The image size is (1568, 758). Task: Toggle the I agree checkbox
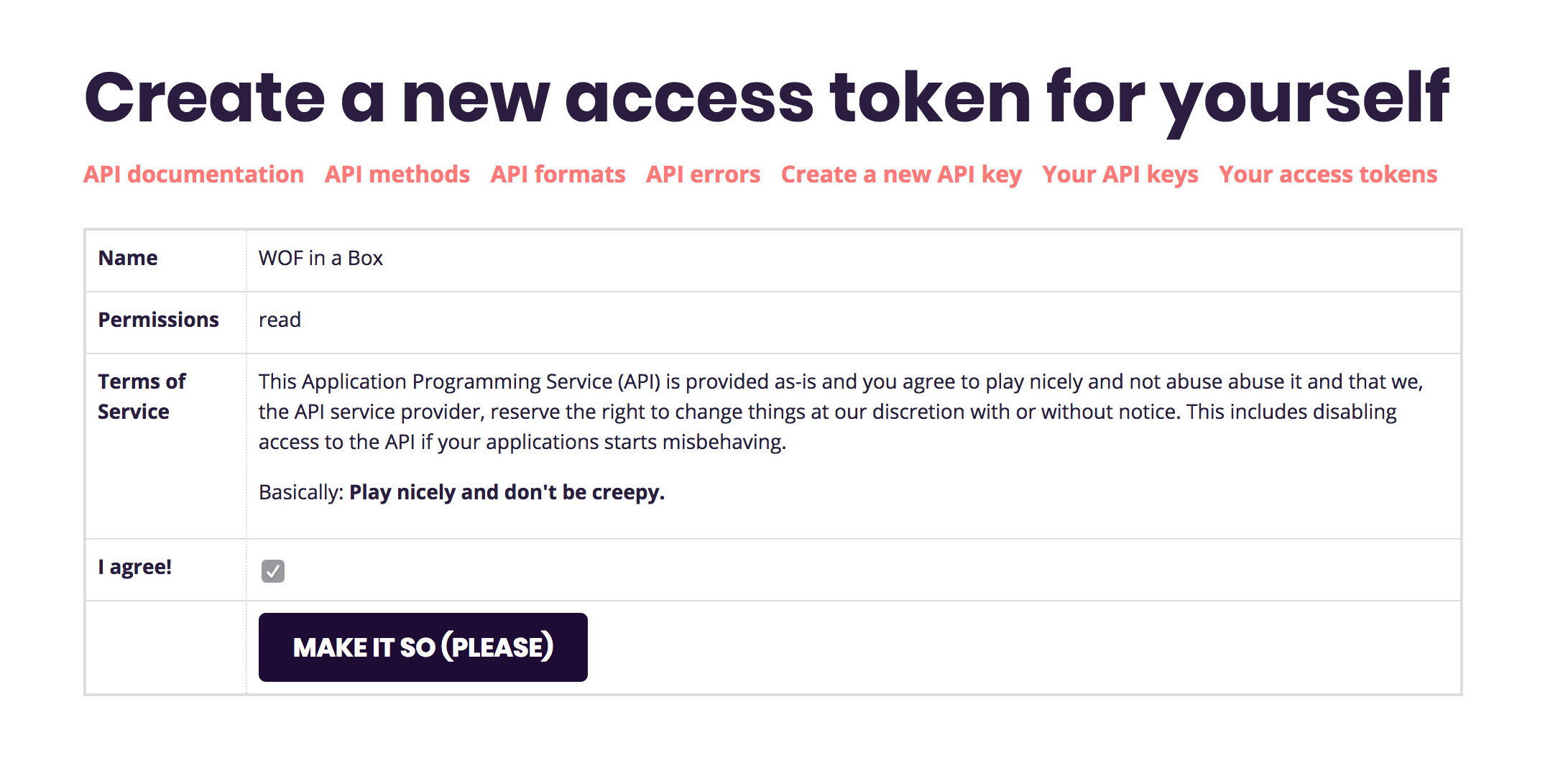click(273, 571)
